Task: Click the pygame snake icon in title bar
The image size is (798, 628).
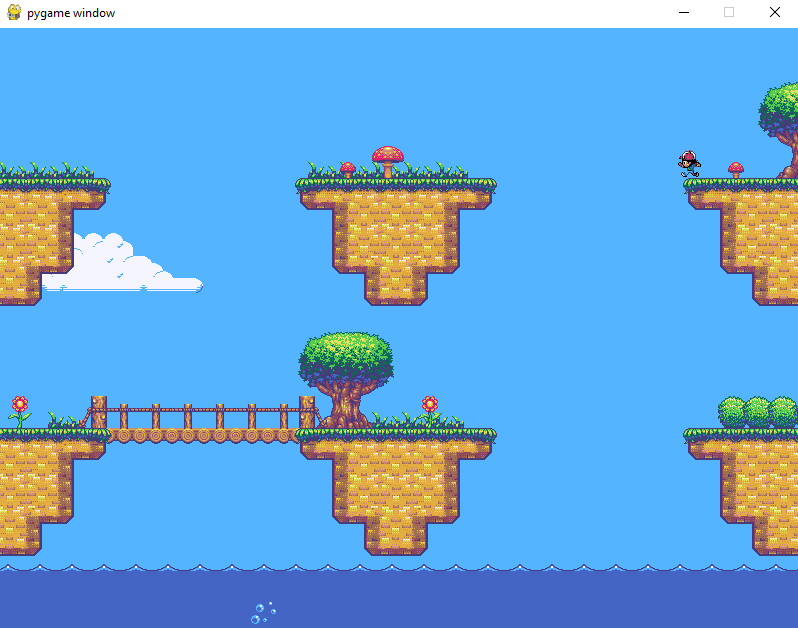Action: pyautogui.click(x=14, y=13)
